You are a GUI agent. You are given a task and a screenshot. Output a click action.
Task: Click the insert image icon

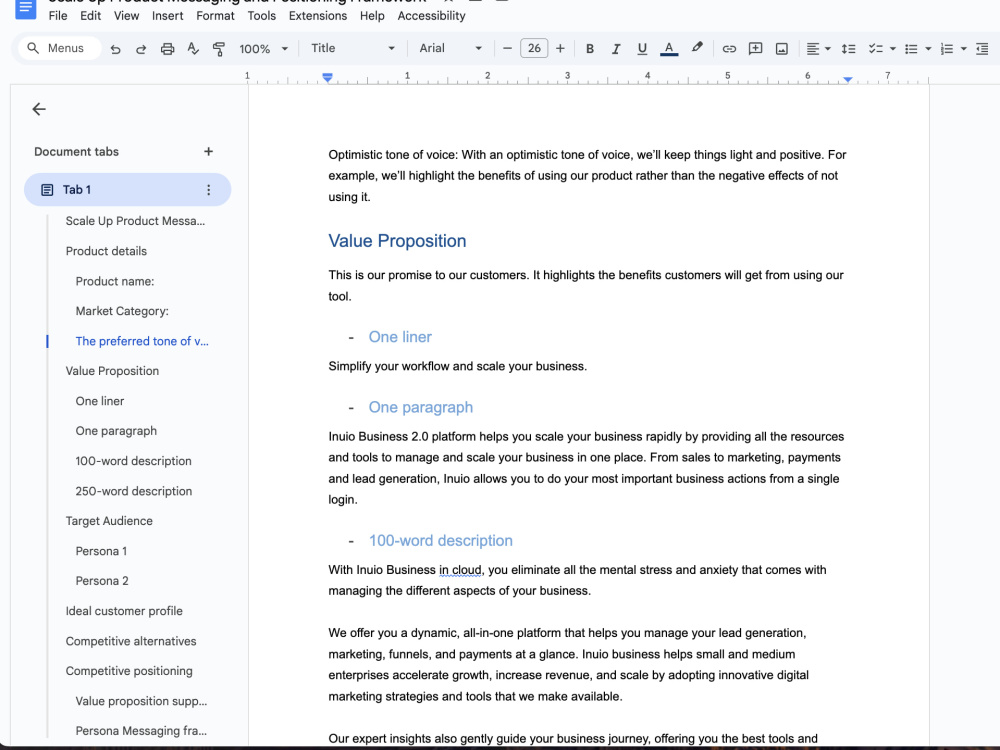click(x=781, y=49)
